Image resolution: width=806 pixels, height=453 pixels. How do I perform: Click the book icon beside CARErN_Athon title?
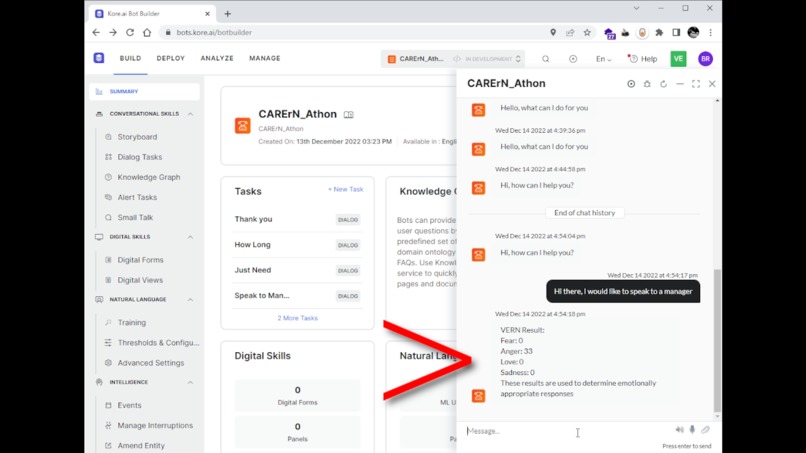(349, 115)
